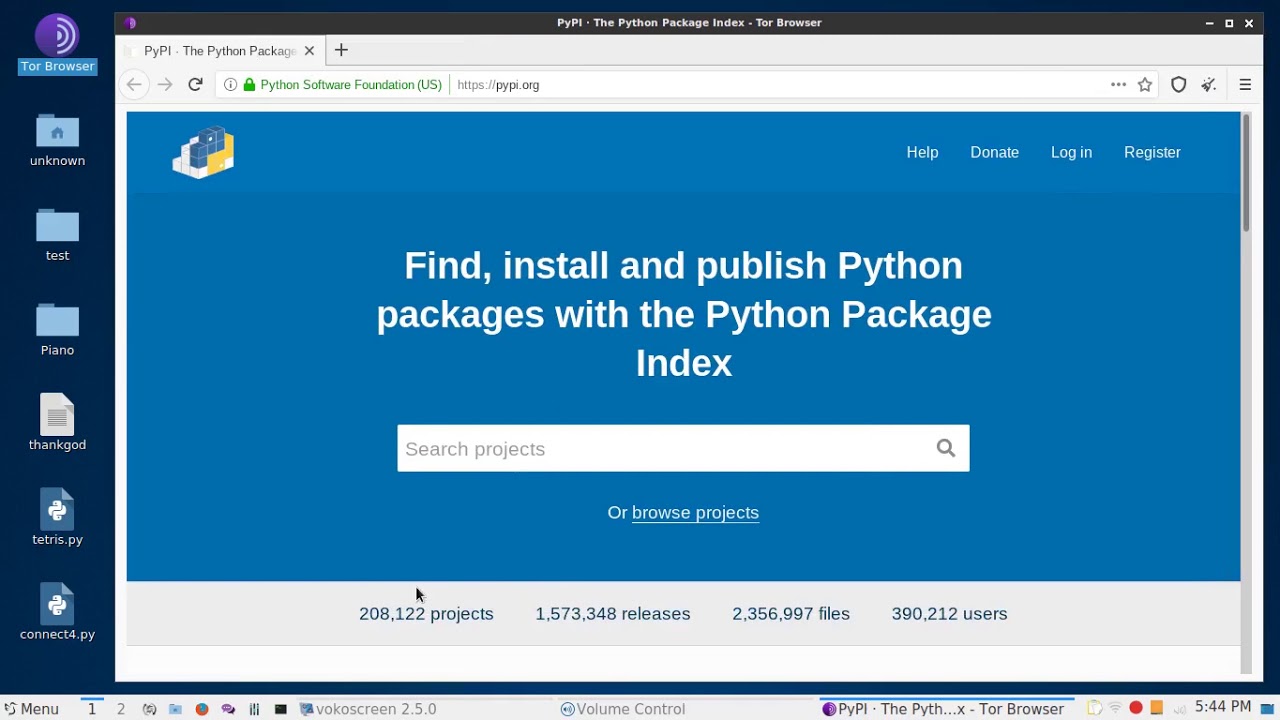Click the green padlock security icon

coord(249,85)
